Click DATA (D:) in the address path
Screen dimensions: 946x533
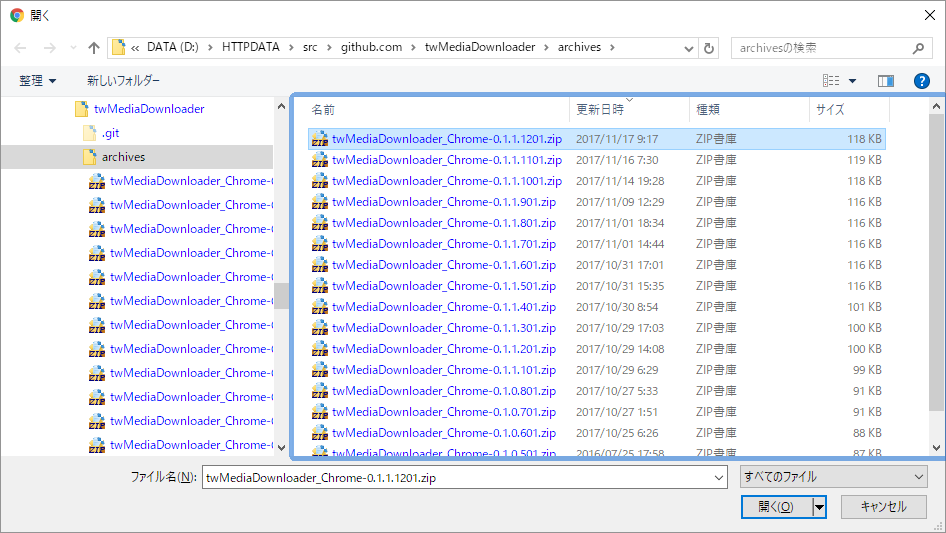coord(173,47)
